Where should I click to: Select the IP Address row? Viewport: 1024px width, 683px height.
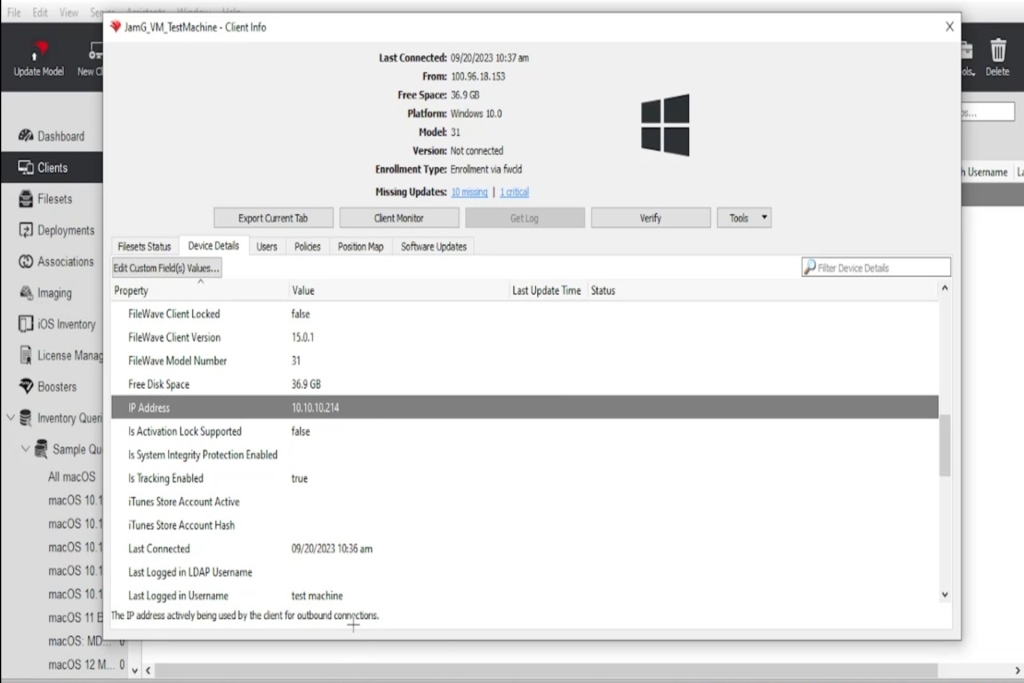point(524,407)
